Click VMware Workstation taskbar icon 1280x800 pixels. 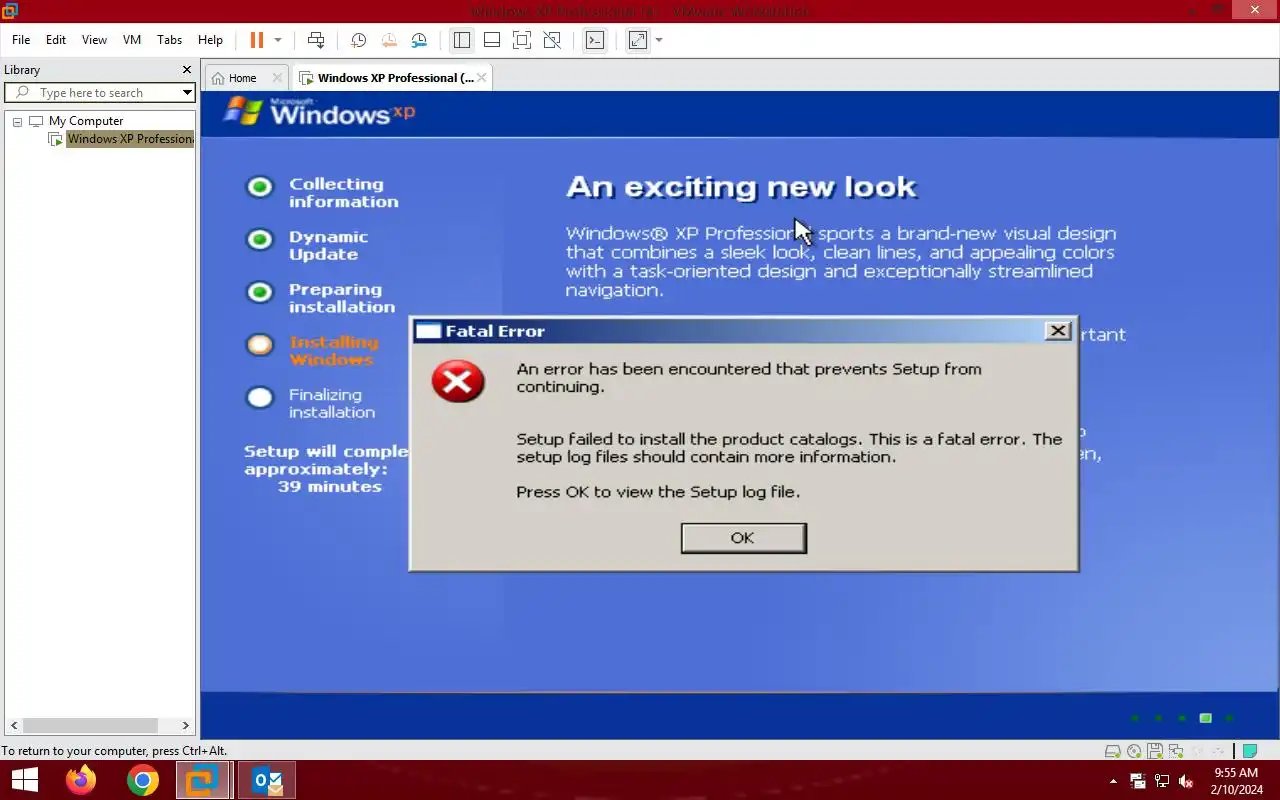click(205, 780)
